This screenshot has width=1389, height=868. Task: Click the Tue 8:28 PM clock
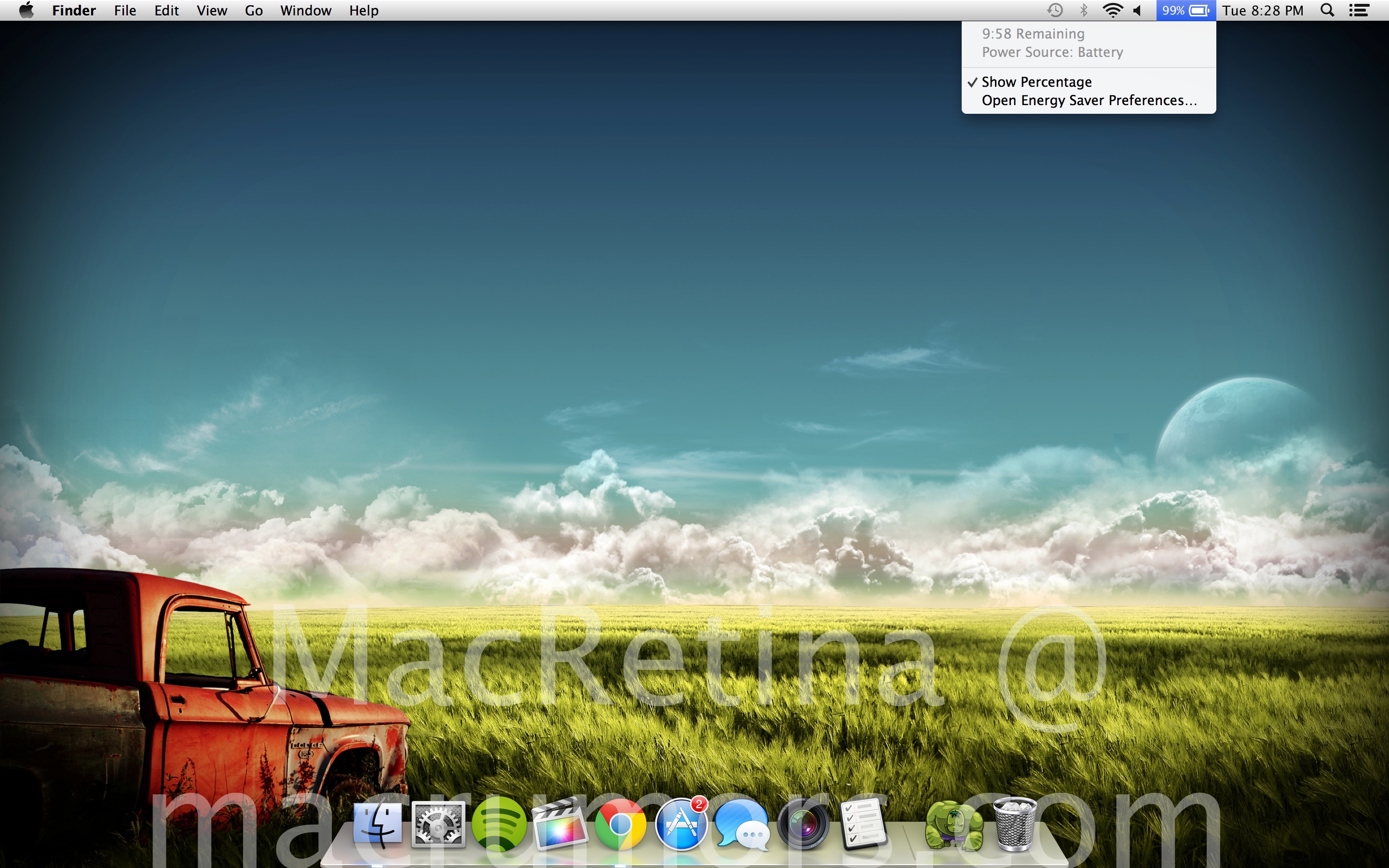coord(1263,10)
